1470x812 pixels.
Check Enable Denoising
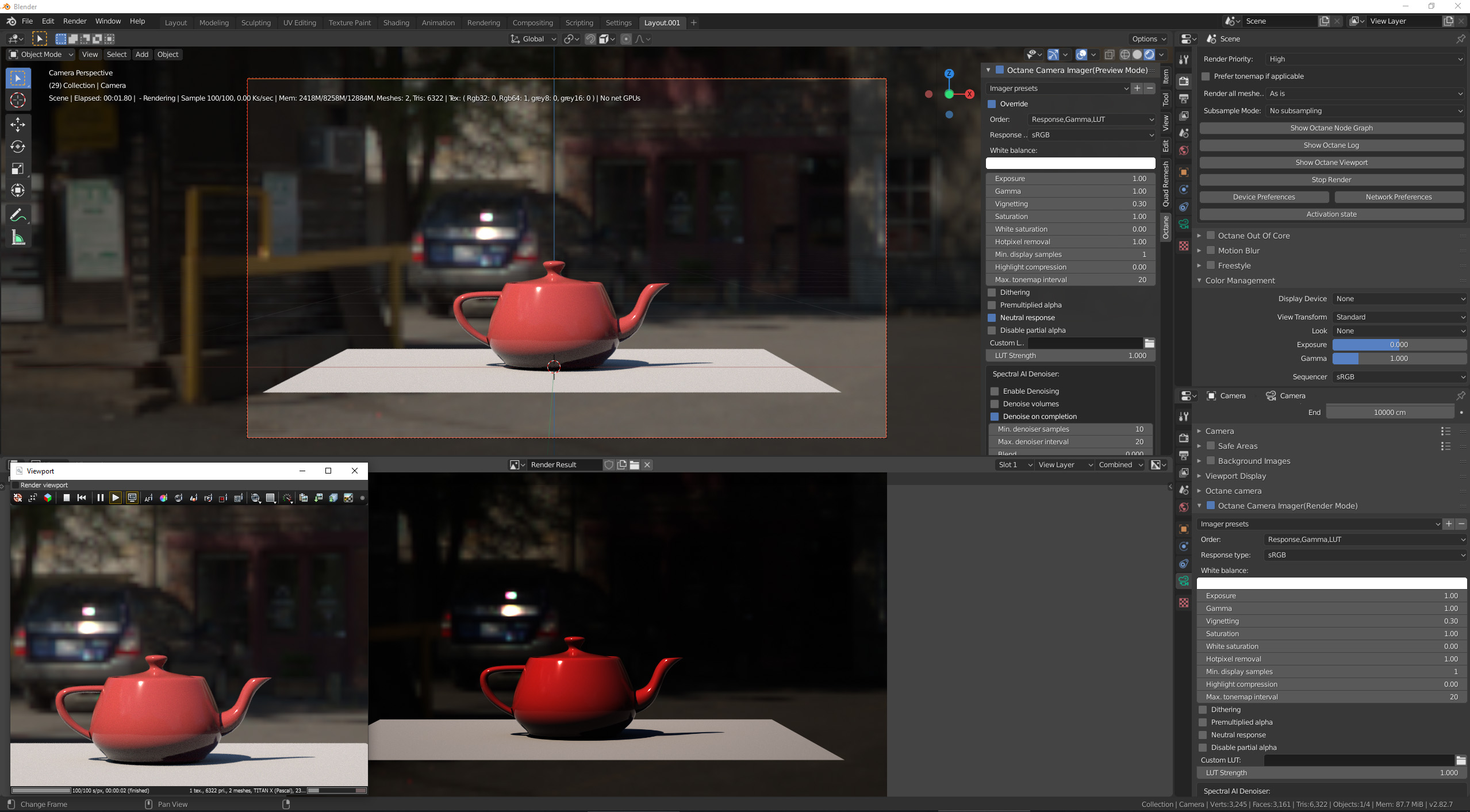tap(995, 391)
